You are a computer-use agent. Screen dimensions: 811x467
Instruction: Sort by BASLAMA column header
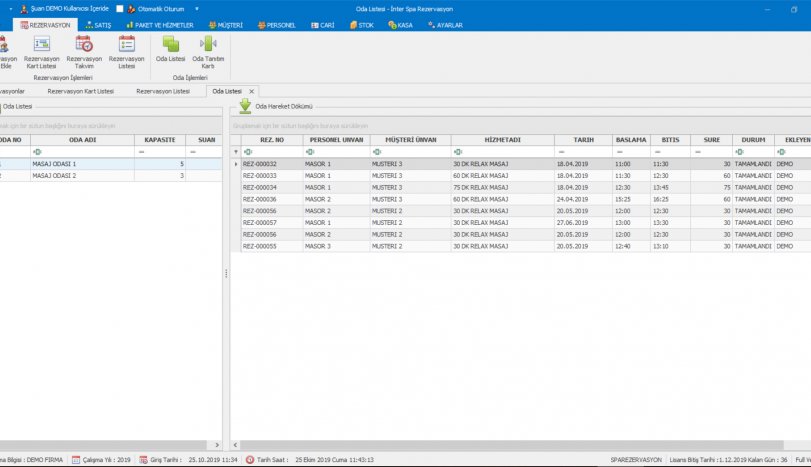[631, 140]
